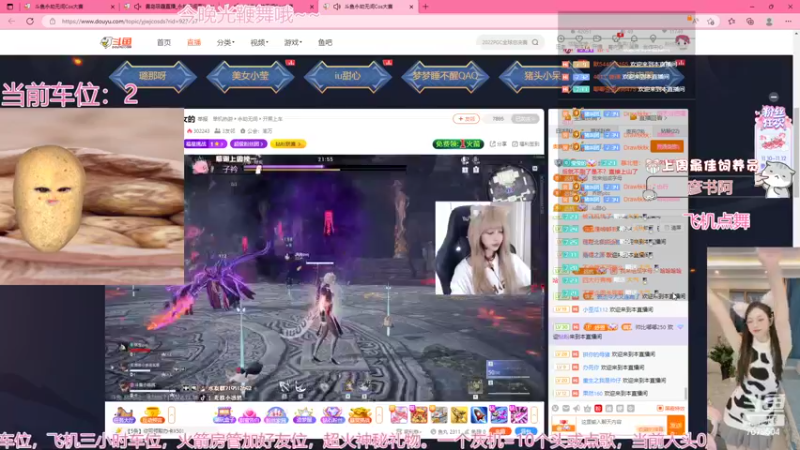This screenshot has width=800, height=450.
Task: Click the 分享 share icon
Action: [498, 144]
